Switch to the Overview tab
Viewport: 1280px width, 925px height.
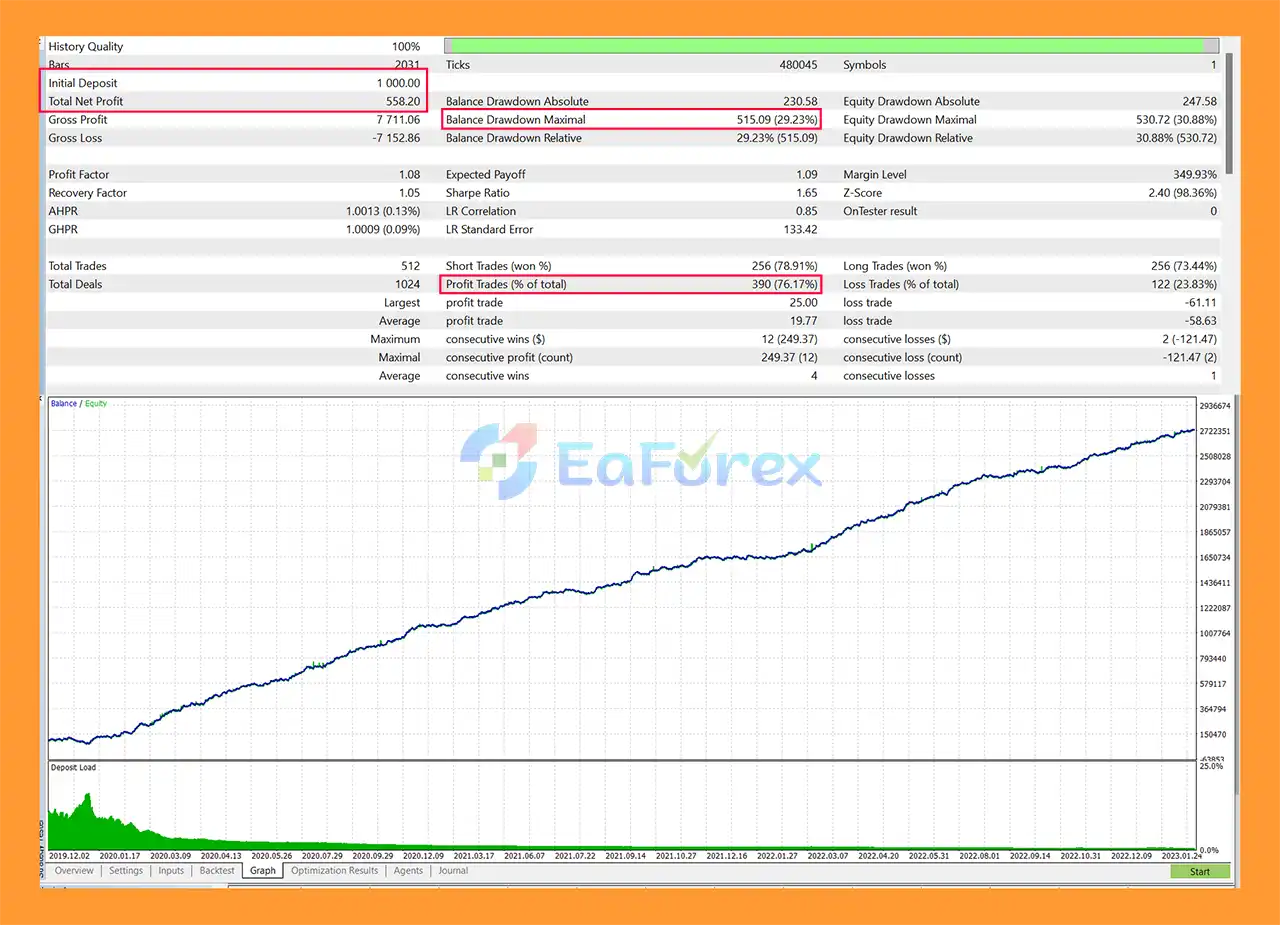point(74,871)
